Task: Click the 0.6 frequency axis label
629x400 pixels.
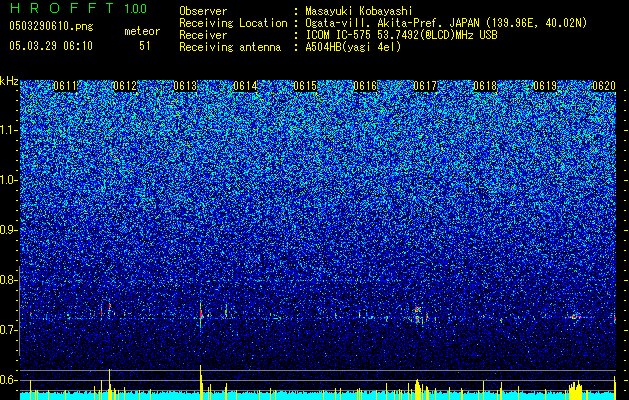Action: tap(9, 380)
